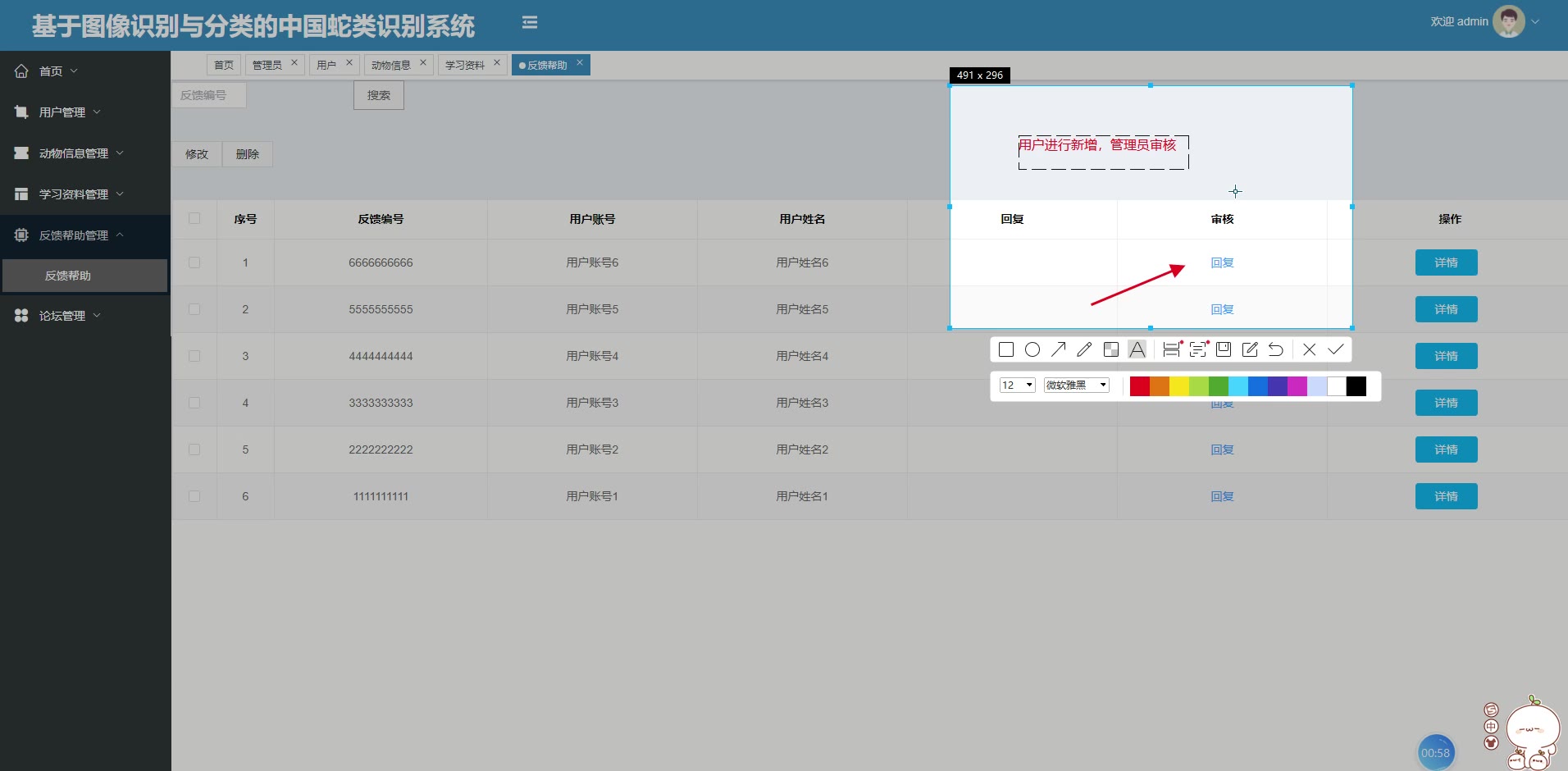Save the screenshot to a file
Screen dimensions: 1568x771
pyautogui.click(x=1224, y=349)
